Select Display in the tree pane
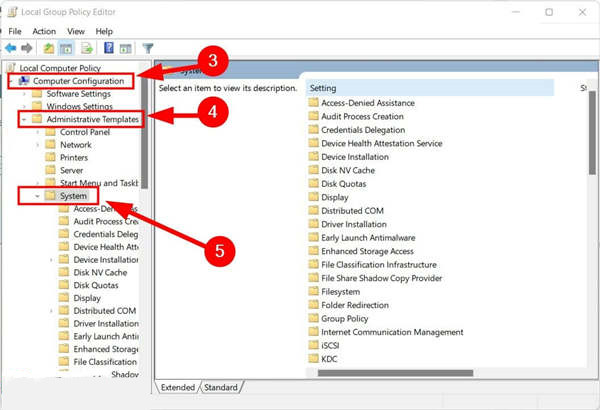The image size is (600, 410). (87, 298)
